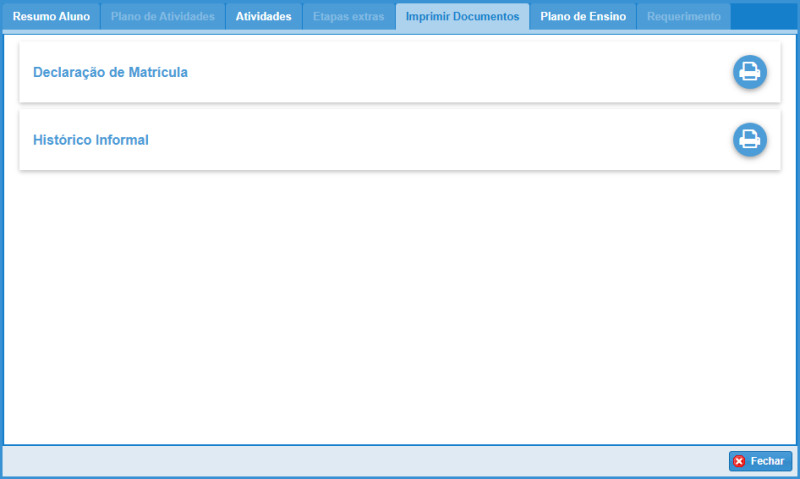This screenshot has width=800, height=479.
Task: Go to the Etapas extras tab
Action: [x=348, y=17]
